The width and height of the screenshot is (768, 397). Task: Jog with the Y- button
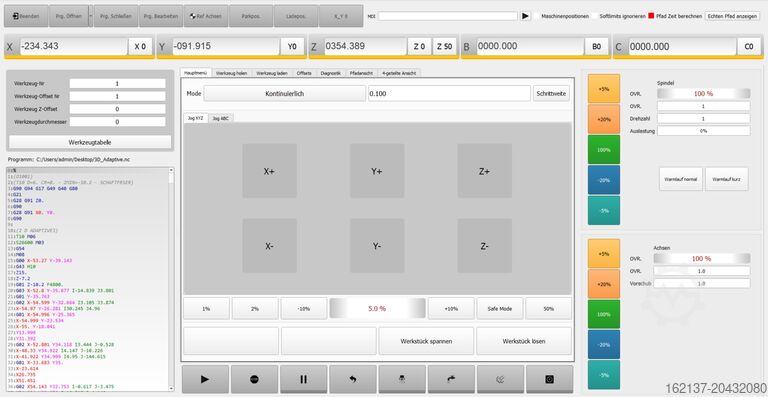coord(377,246)
